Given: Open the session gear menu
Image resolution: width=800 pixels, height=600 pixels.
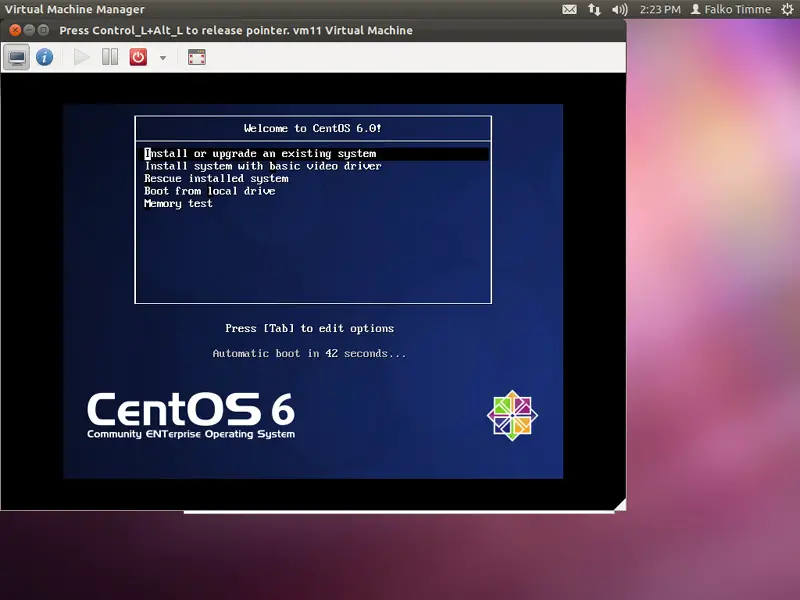Looking at the screenshot, I should coord(787,9).
